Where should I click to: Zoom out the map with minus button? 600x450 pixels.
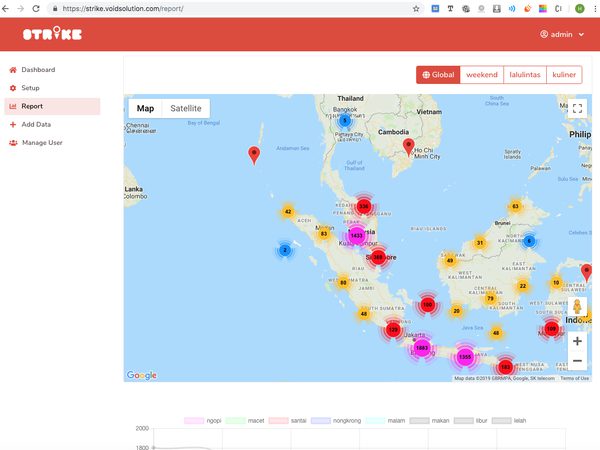pyautogui.click(x=577, y=360)
